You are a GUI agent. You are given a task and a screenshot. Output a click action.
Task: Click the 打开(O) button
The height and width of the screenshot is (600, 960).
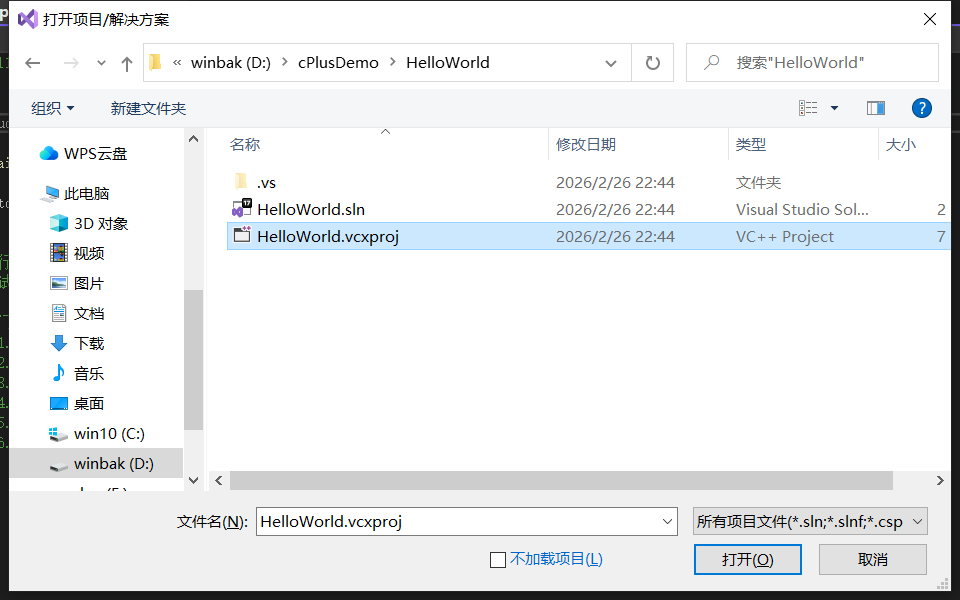click(748, 560)
